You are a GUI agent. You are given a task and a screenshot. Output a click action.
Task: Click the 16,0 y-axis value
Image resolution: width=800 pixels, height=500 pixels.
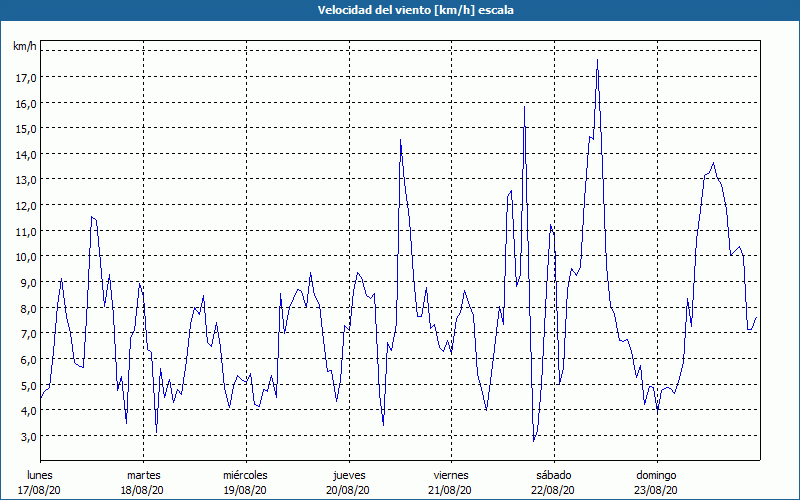26,103
